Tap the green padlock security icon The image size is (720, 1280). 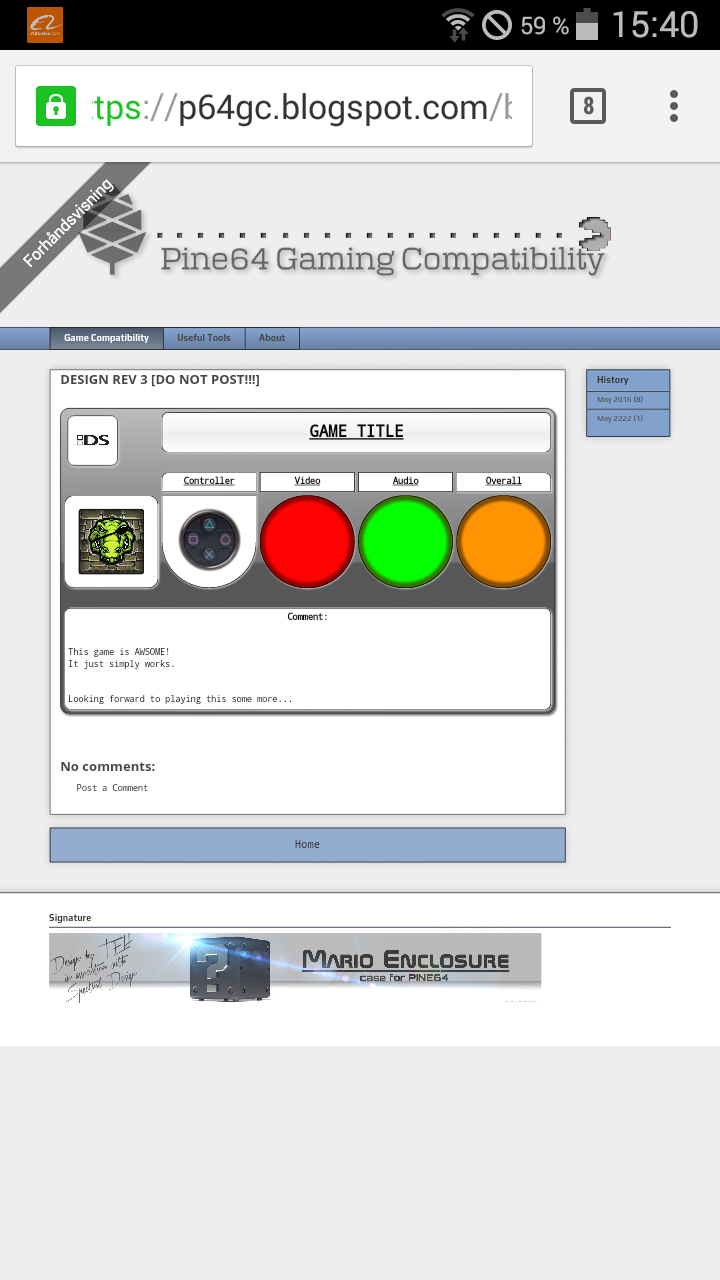click(56, 106)
